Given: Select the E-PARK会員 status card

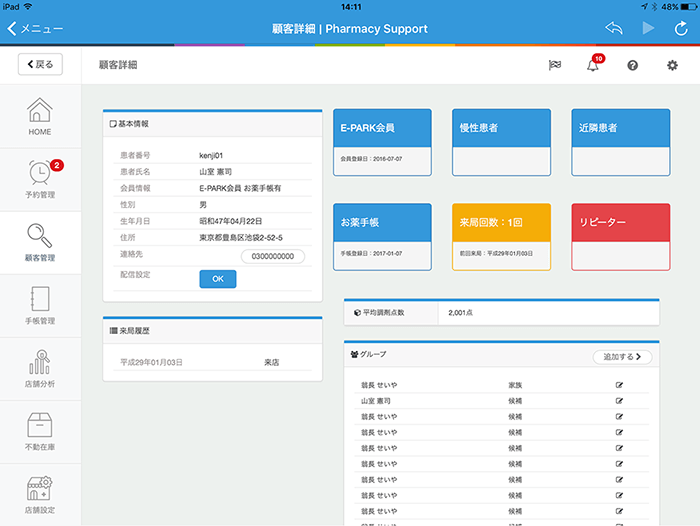Looking at the screenshot, I should (382, 142).
